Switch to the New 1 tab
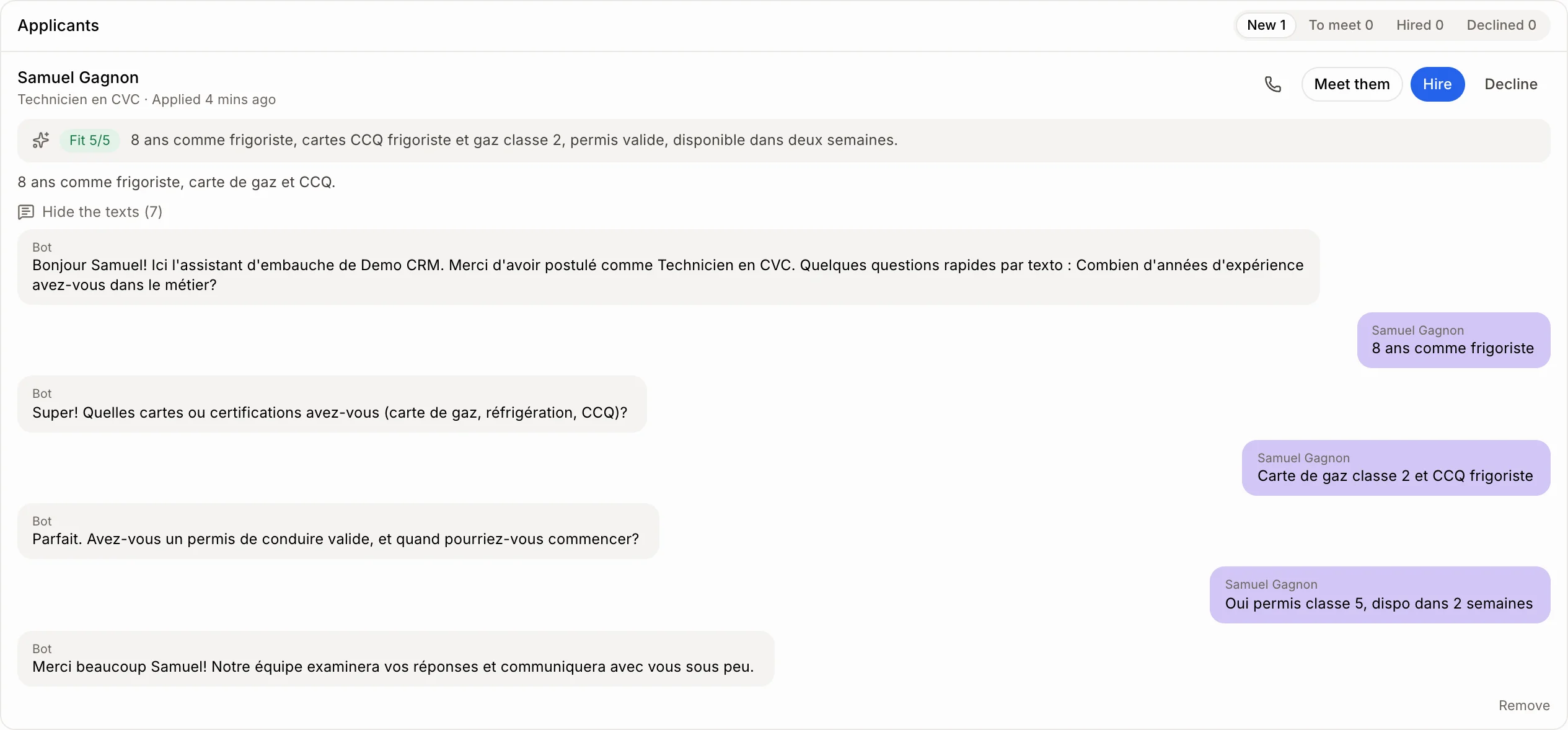Viewport: 1568px width, 730px height. (1266, 25)
